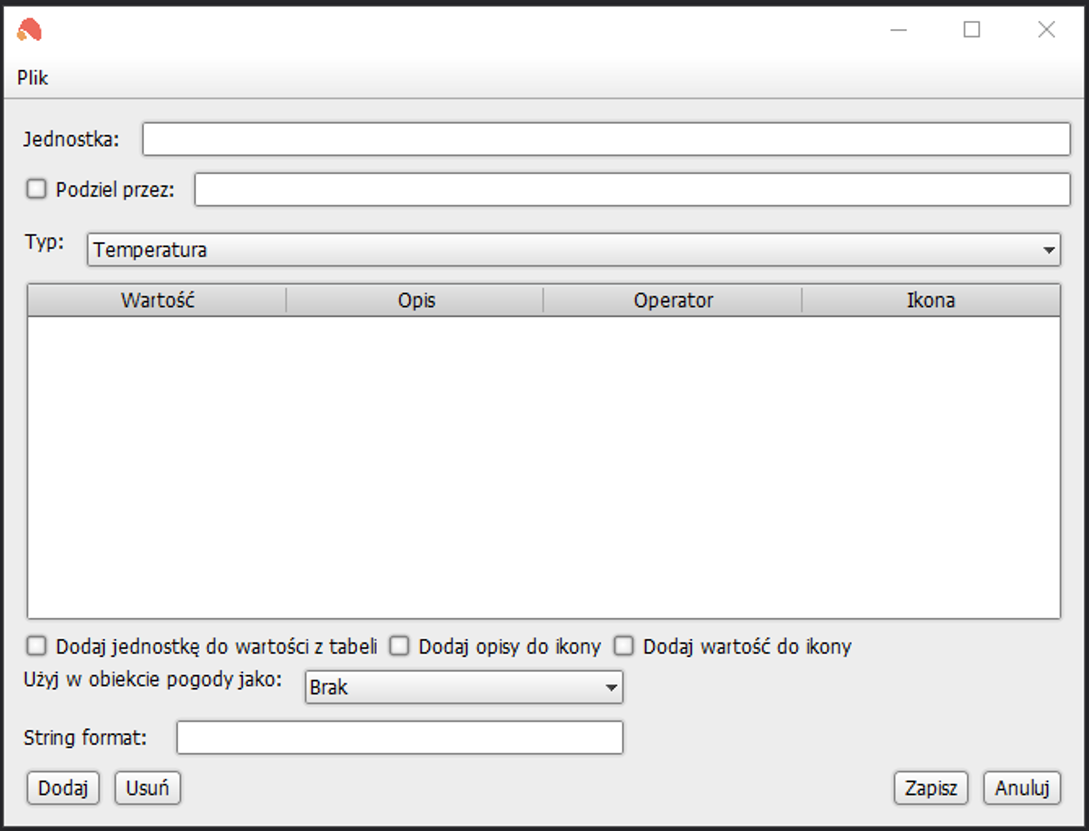Click the Wartość column header
Image resolution: width=1089 pixels, height=831 pixels.
click(157, 301)
